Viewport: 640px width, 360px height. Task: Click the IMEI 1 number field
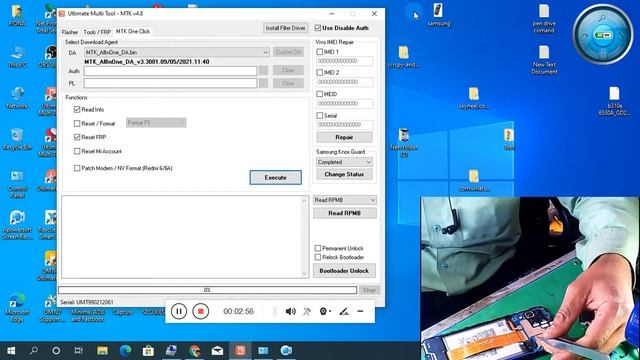(344, 61)
